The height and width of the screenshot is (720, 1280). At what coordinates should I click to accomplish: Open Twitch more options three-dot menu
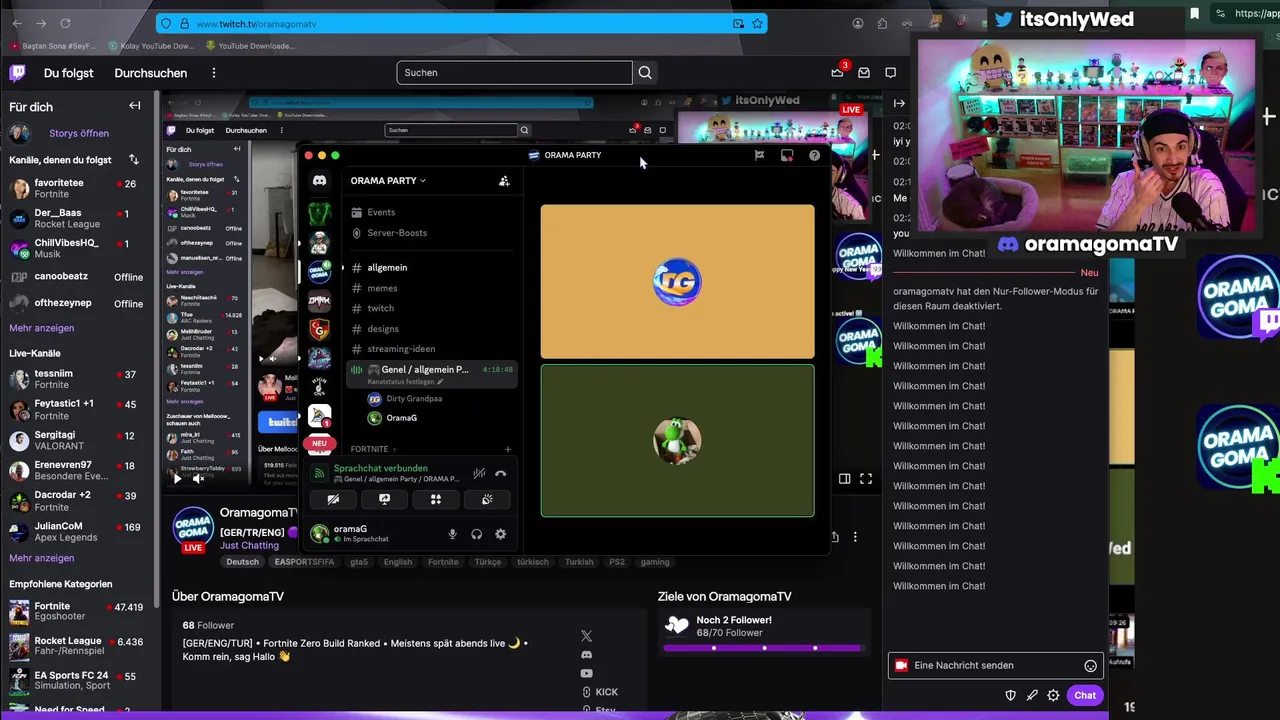(213, 73)
